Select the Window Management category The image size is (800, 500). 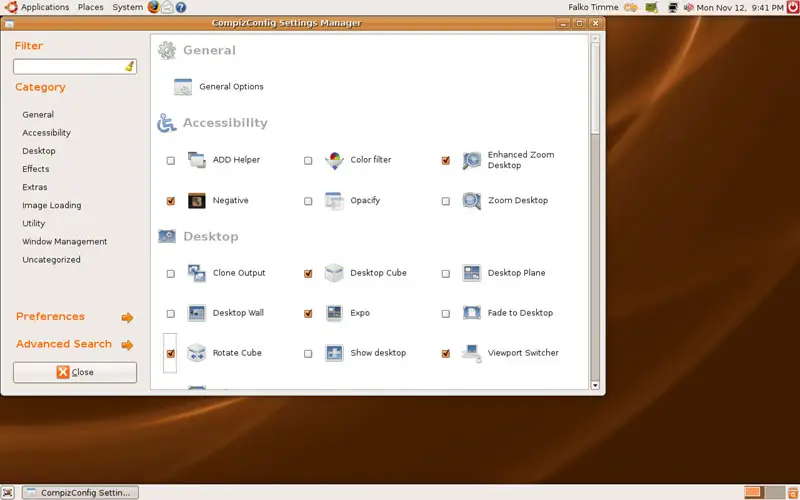[65, 241]
